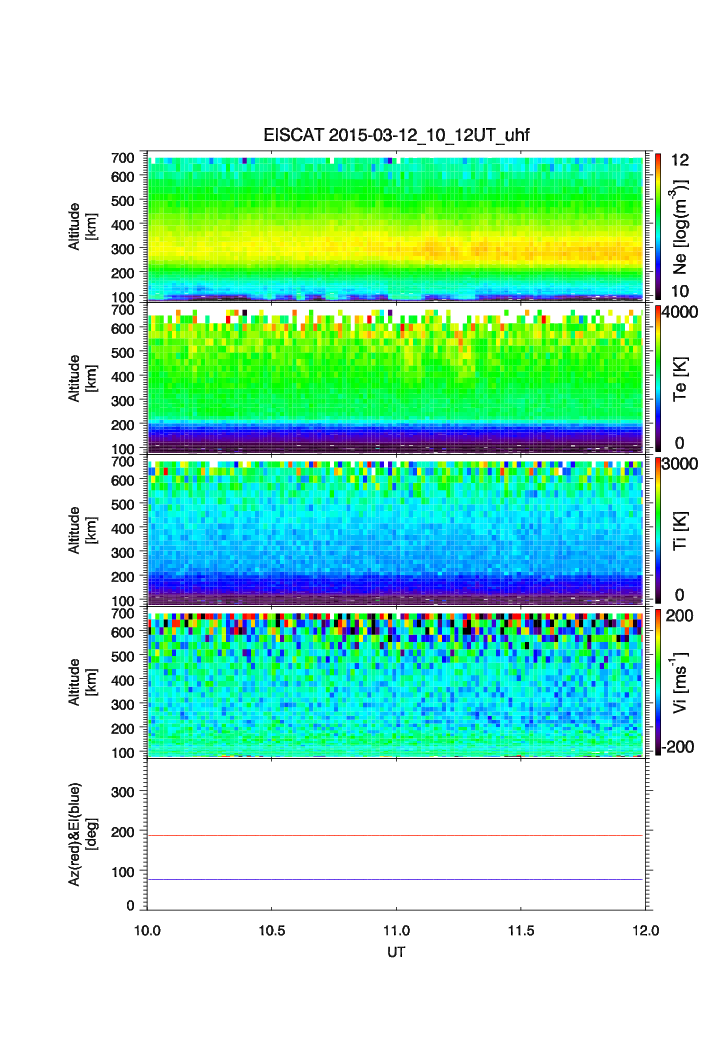
Task: Click the 11.5 tick label on UT axis
Action: (520, 930)
